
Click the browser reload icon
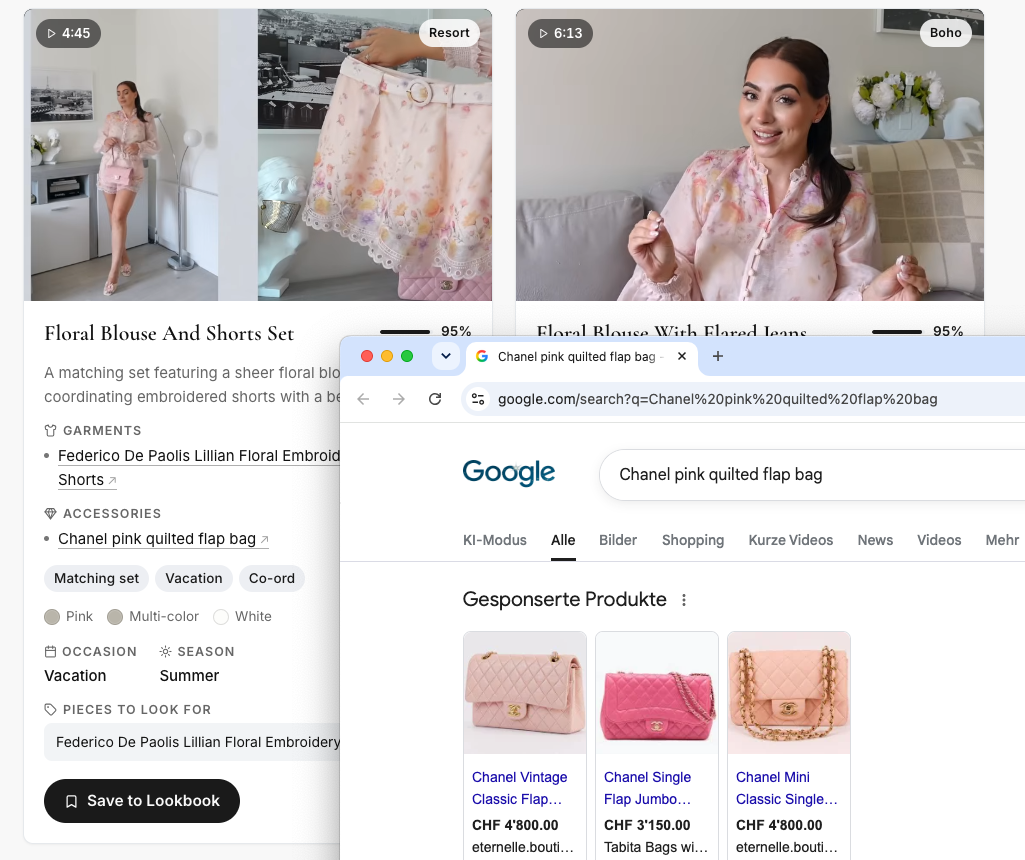(435, 399)
